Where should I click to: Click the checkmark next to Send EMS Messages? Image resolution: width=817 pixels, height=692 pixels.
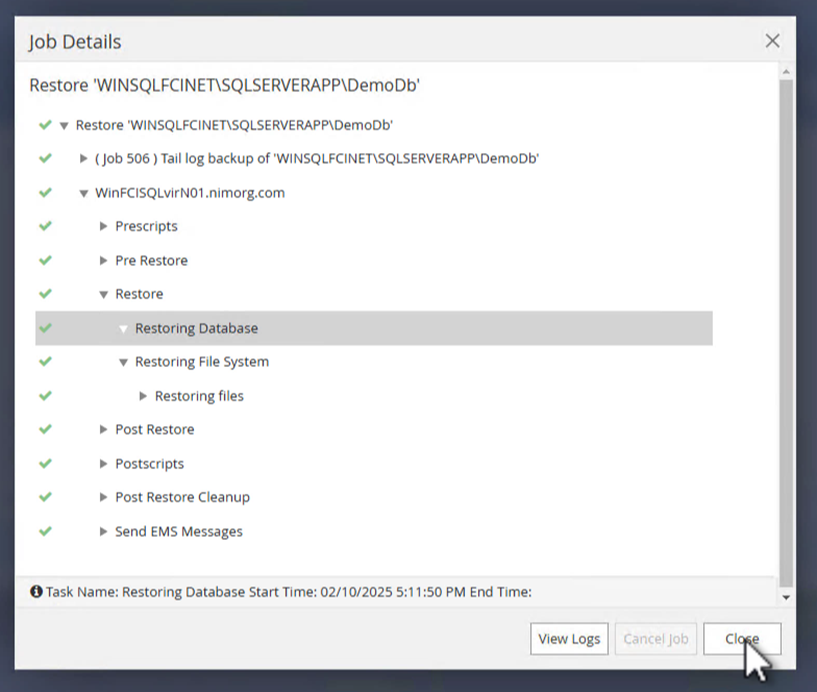pos(45,531)
